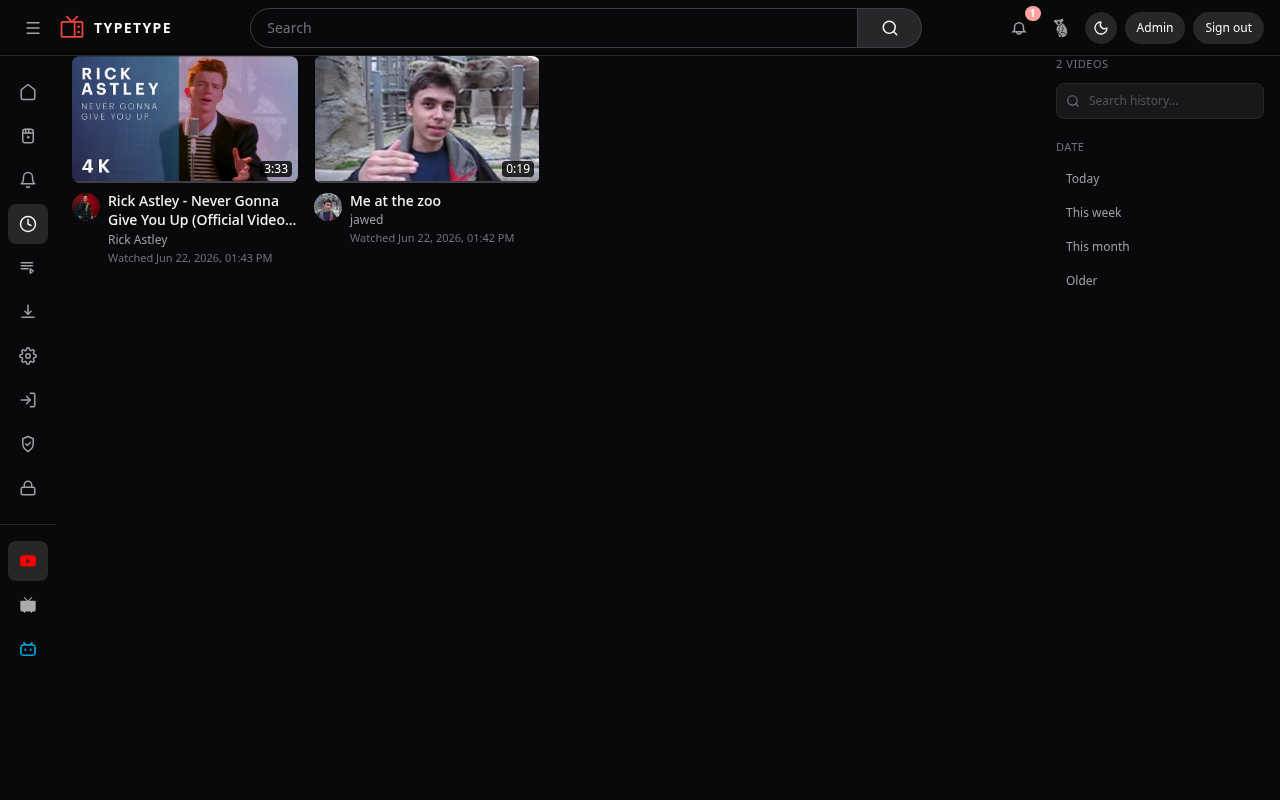
Task: Open settings gear in sidebar
Action: pos(28,356)
